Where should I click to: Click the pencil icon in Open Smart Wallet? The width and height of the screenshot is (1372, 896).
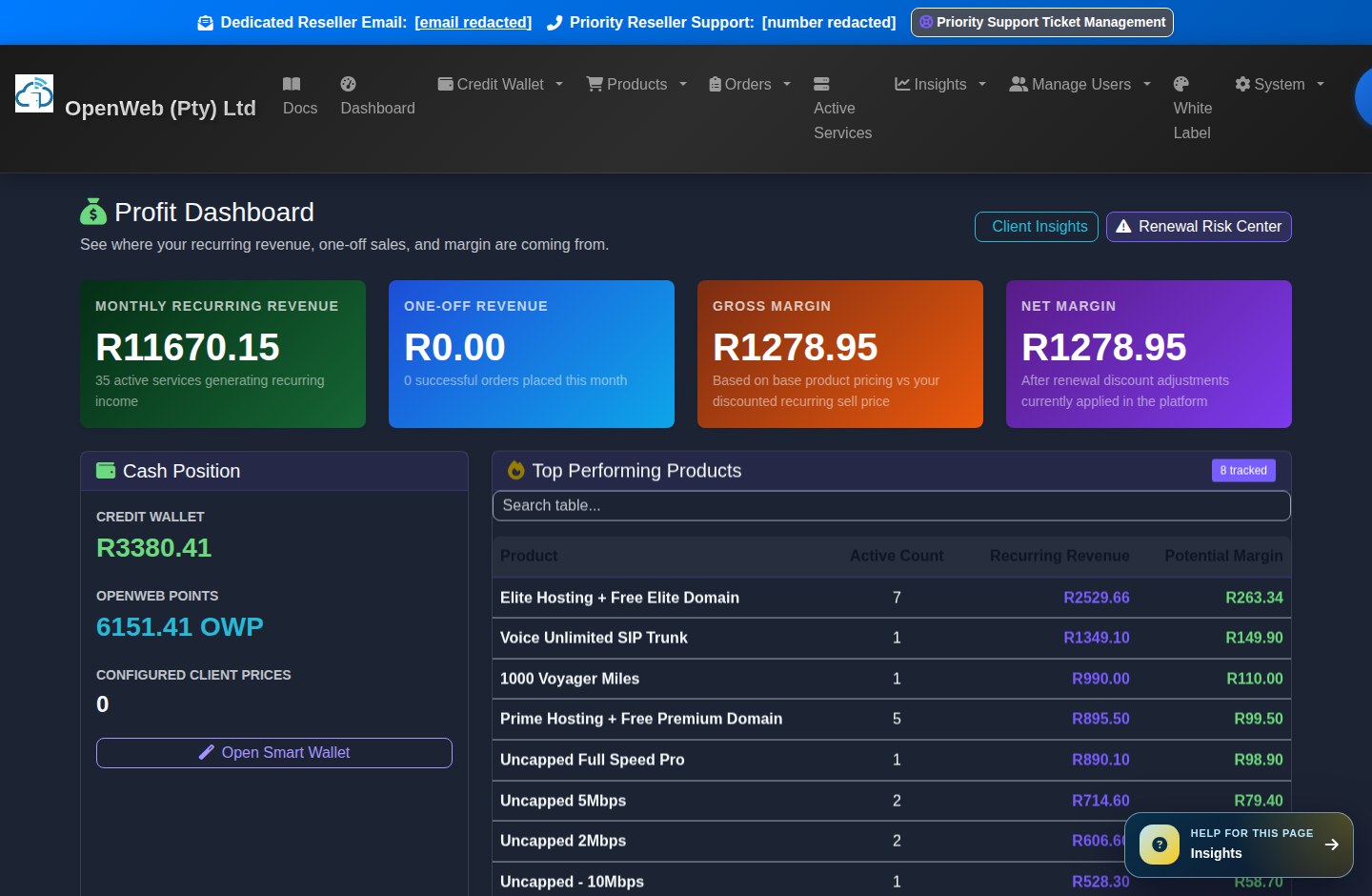pyautogui.click(x=207, y=752)
